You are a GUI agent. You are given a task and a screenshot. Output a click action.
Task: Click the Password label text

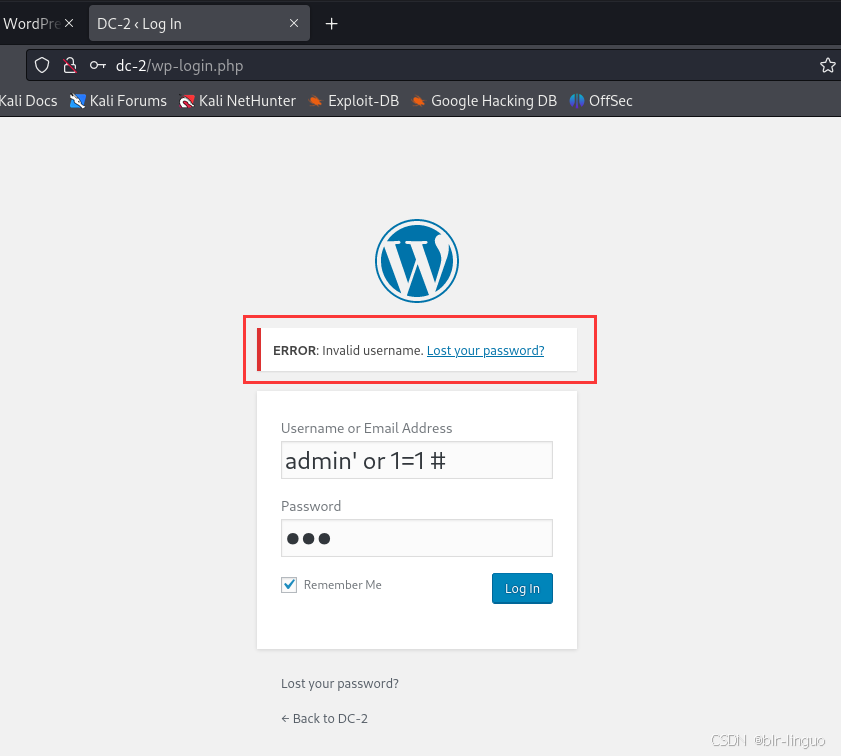[x=311, y=506]
